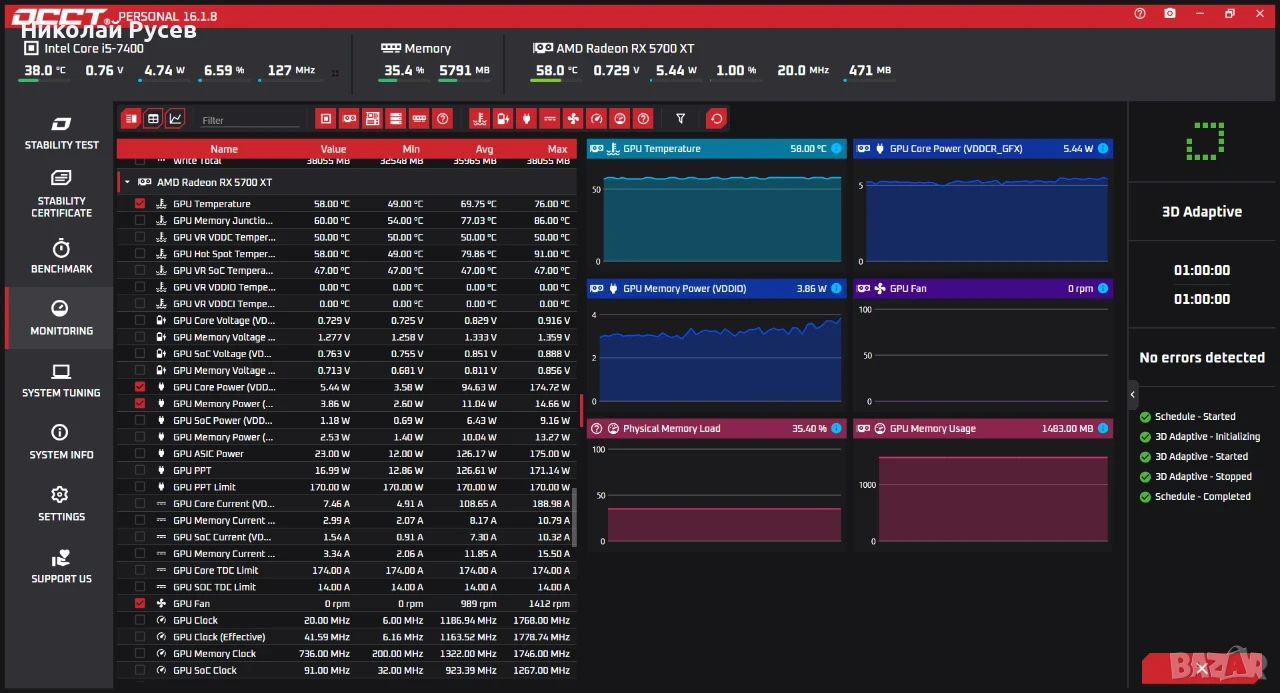Screen dimensions: 1280x693
Task: Check the GPU Core TDC Limit checkbox
Action: point(140,570)
